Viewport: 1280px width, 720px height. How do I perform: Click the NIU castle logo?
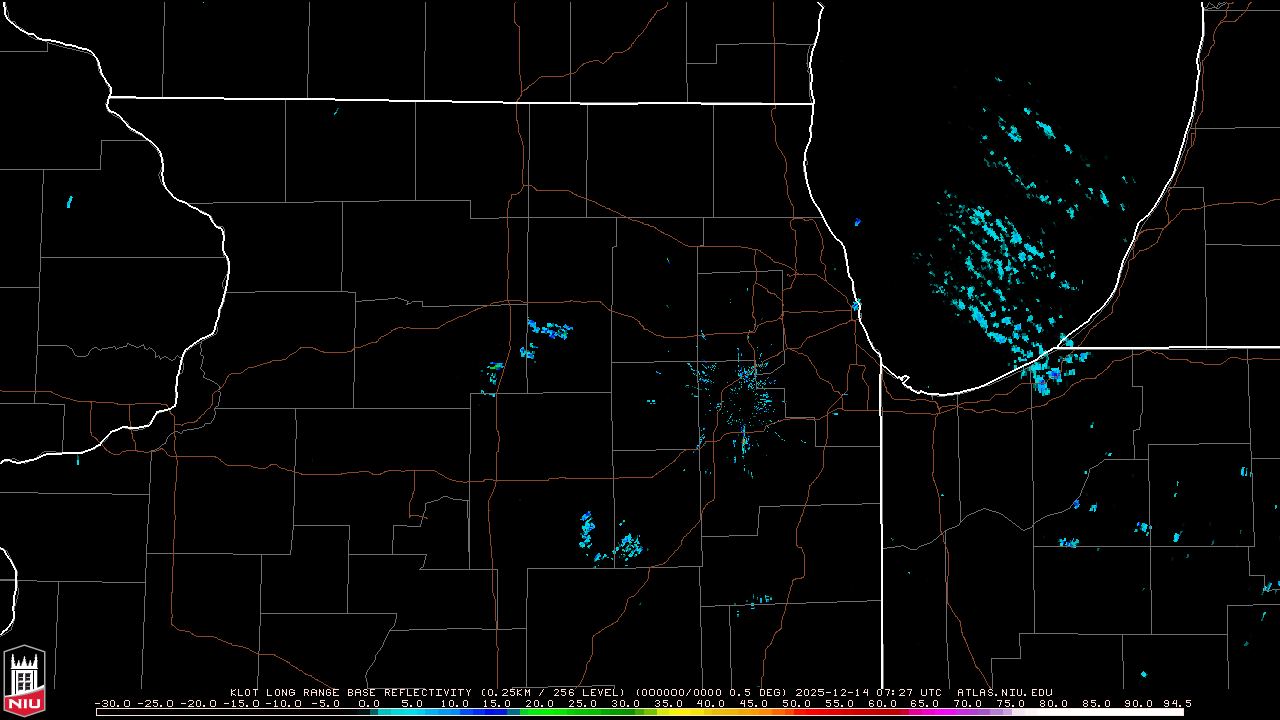[25, 682]
